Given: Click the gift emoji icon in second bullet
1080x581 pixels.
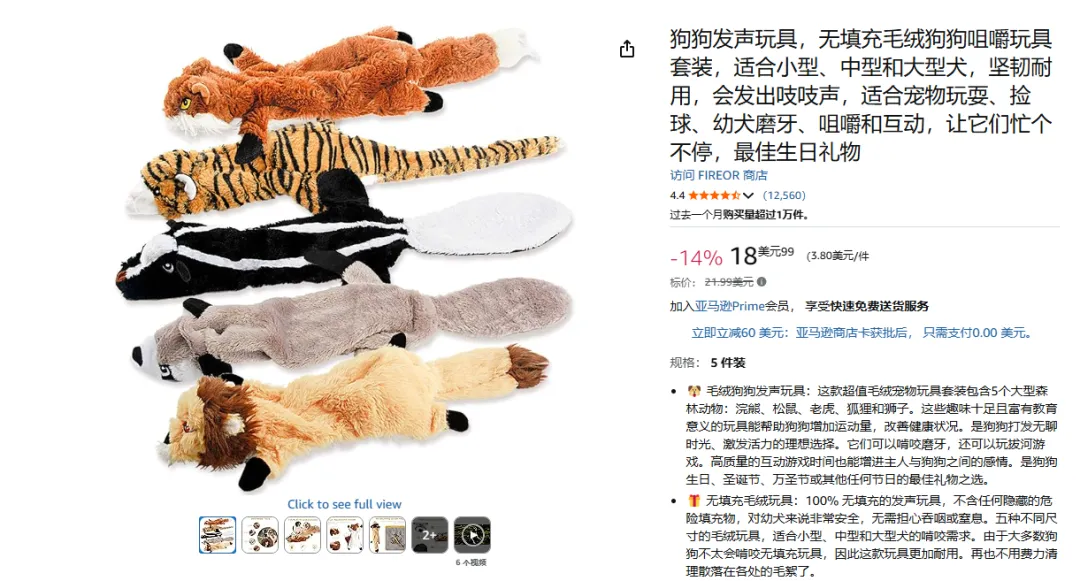Looking at the screenshot, I should point(694,500).
